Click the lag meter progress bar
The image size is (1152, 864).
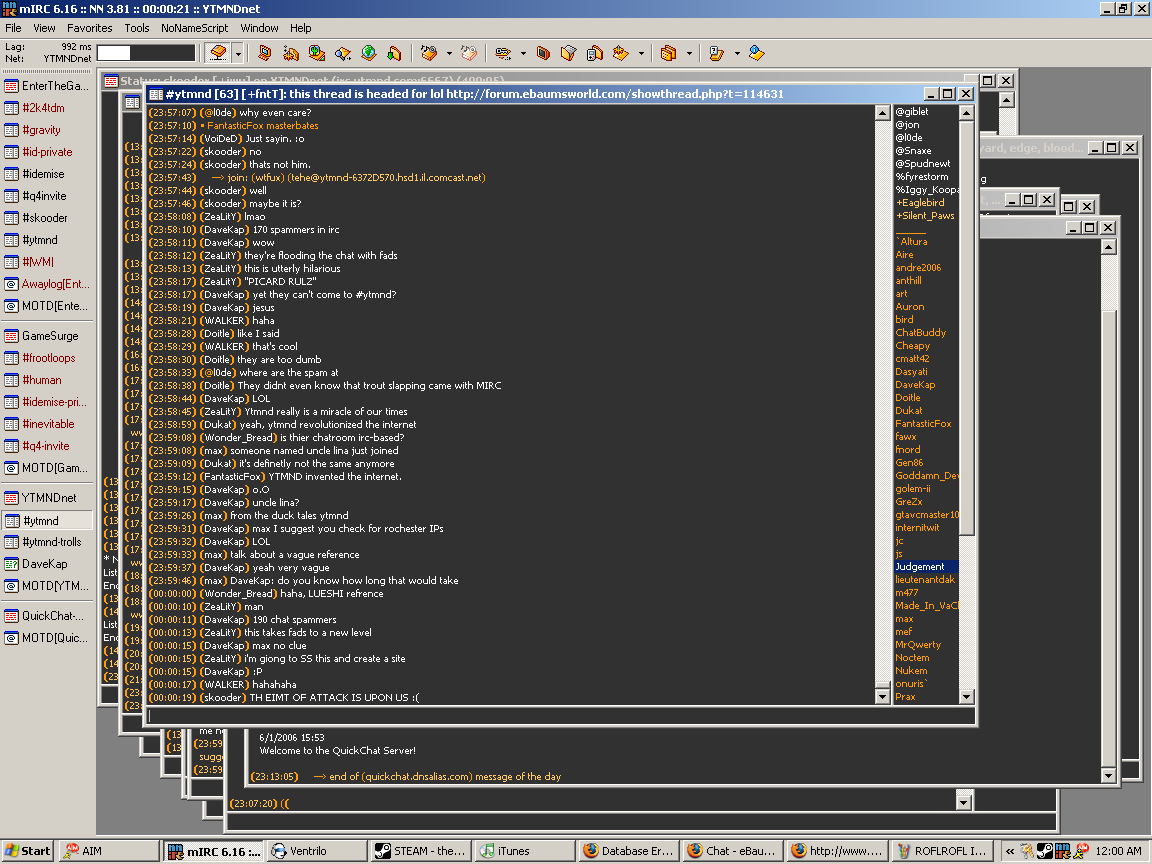click(146, 53)
